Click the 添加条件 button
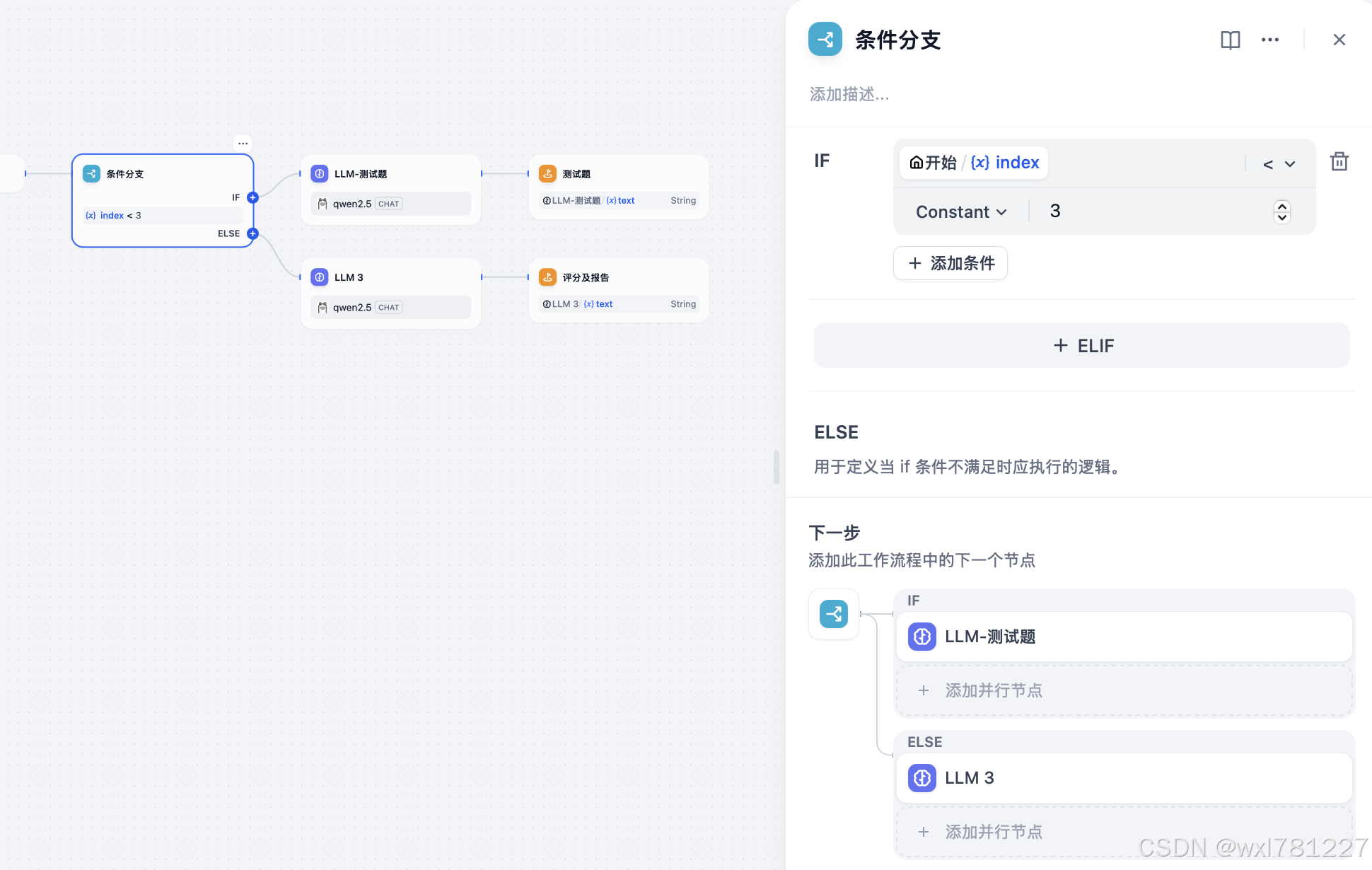This screenshot has width=1372, height=870. pyautogui.click(x=950, y=263)
